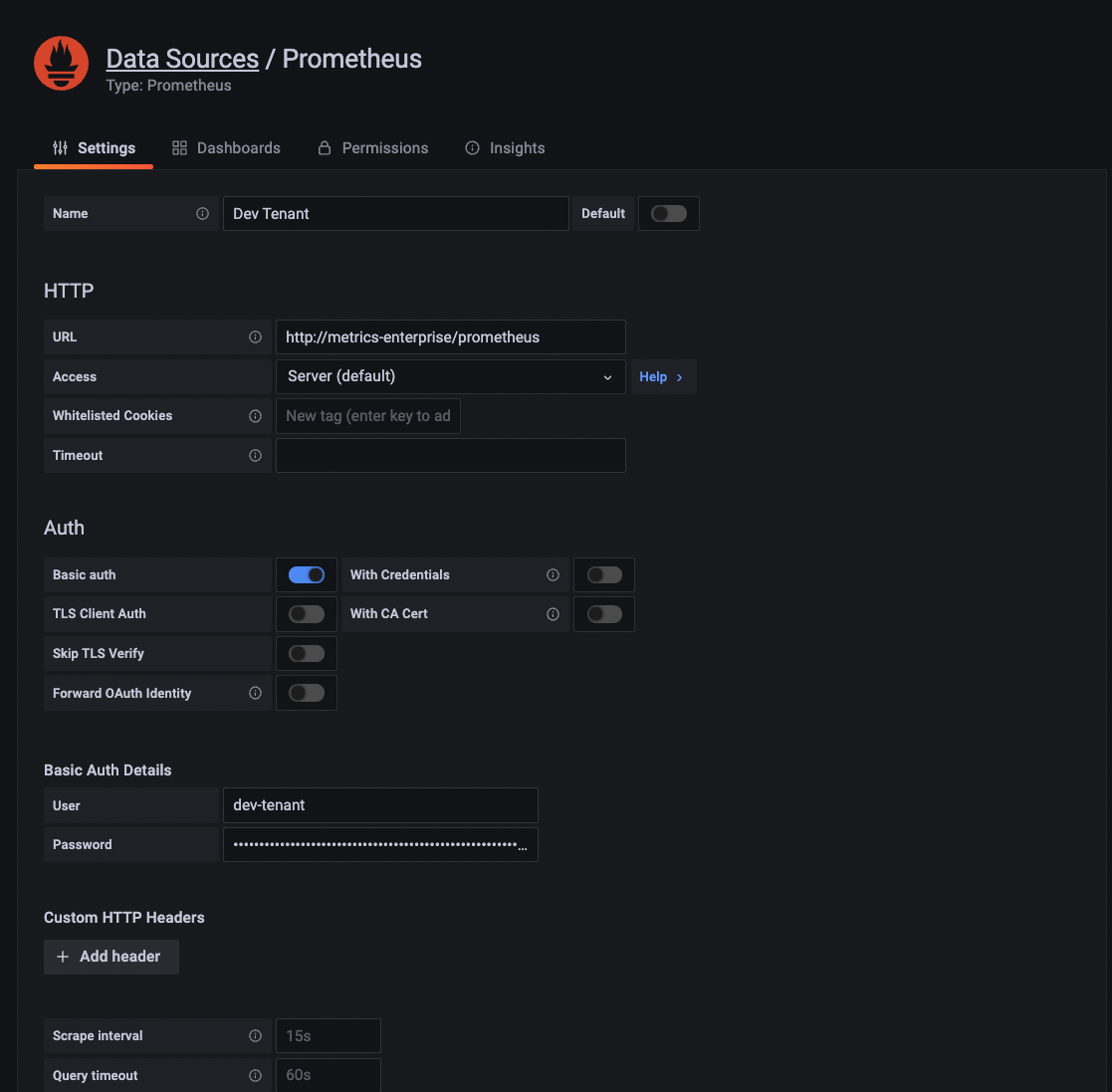1112x1092 pixels.
Task: Open the Forward OAuth Identity tooltip icon
Action: click(x=256, y=692)
